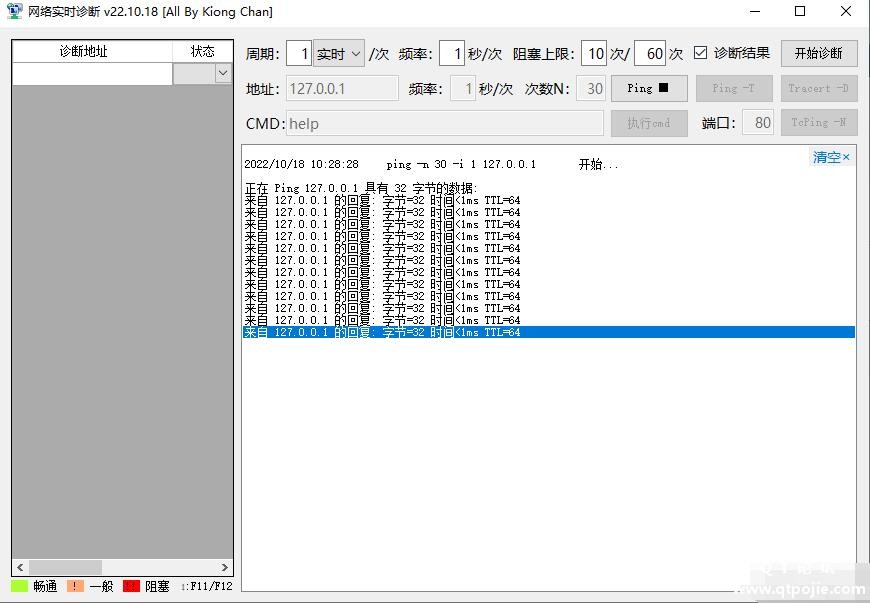Click the CMD help input field
This screenshot has width=870, height=603.
tap(445, 123)
